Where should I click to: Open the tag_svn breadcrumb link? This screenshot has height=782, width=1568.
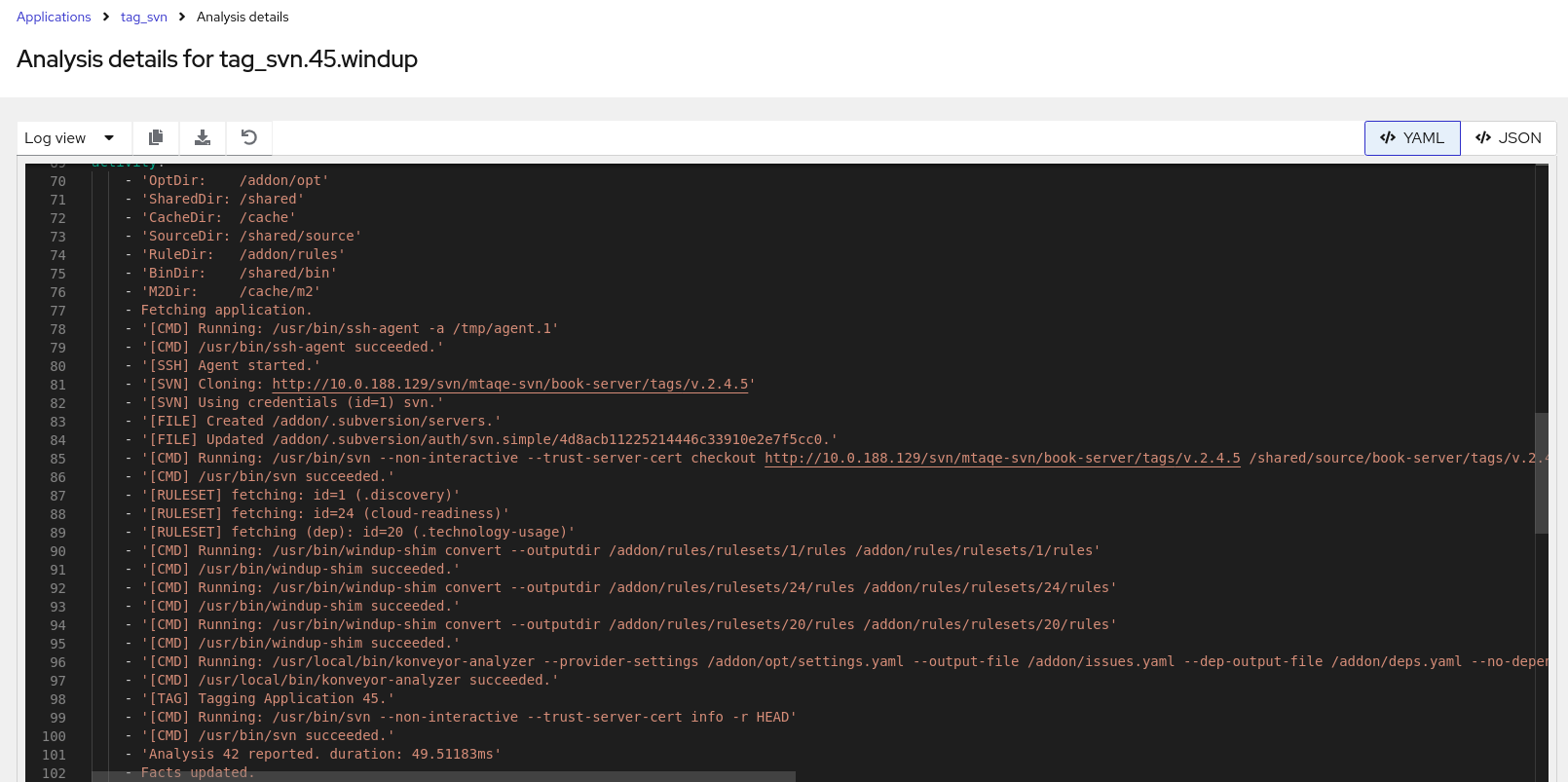(144, 17)
